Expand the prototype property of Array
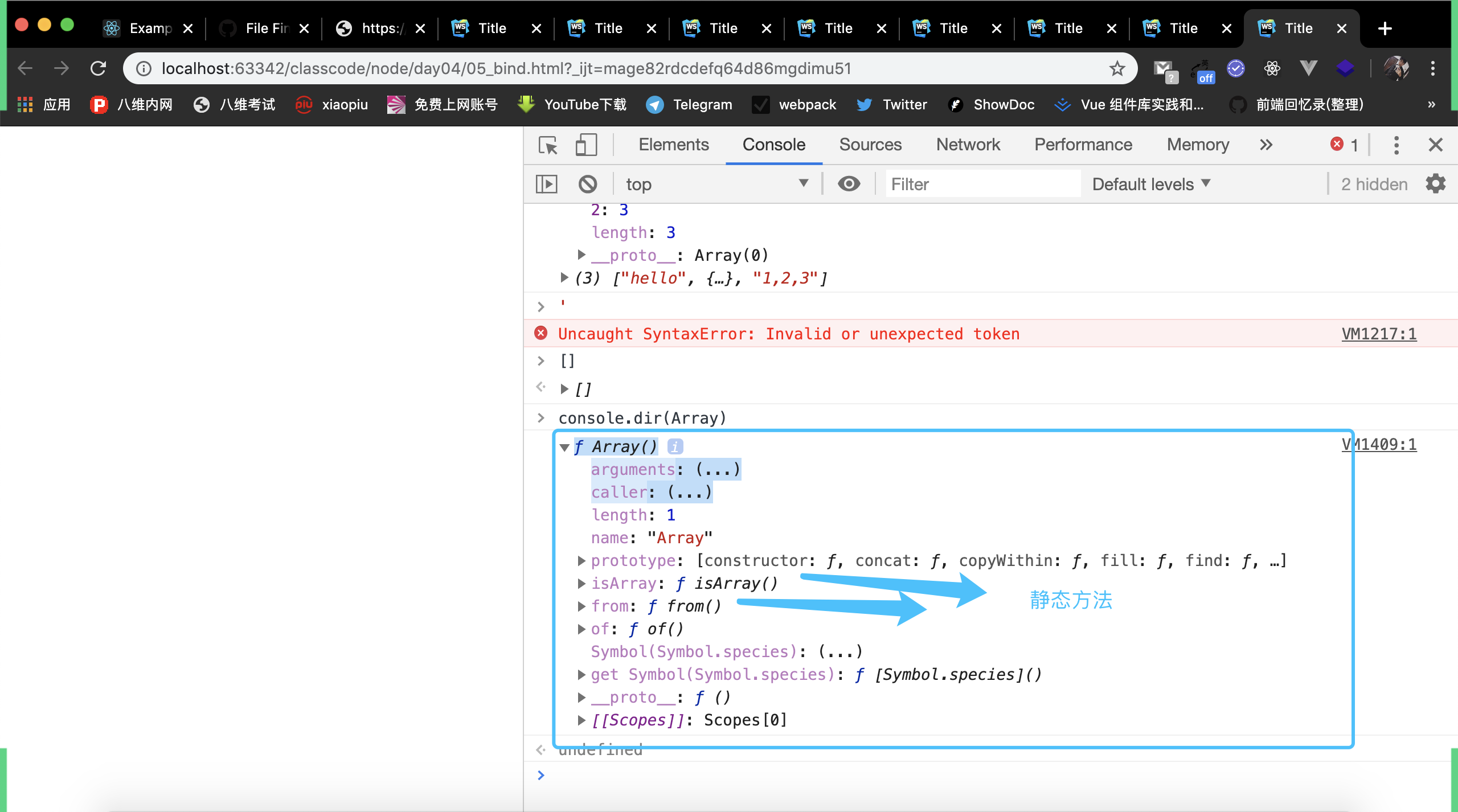The image size is (1458, 812). [581, 560]
